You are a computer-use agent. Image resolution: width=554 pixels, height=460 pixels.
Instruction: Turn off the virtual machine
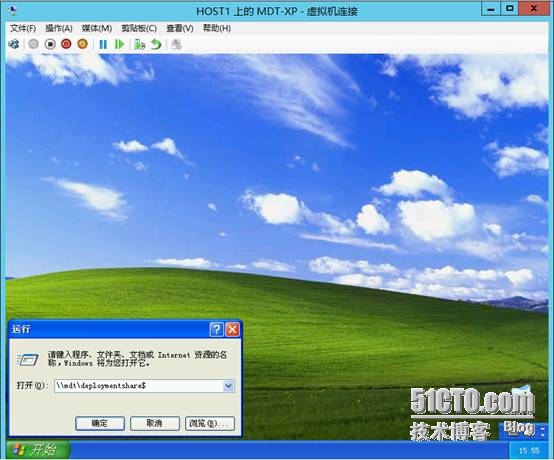pos(50,44)
